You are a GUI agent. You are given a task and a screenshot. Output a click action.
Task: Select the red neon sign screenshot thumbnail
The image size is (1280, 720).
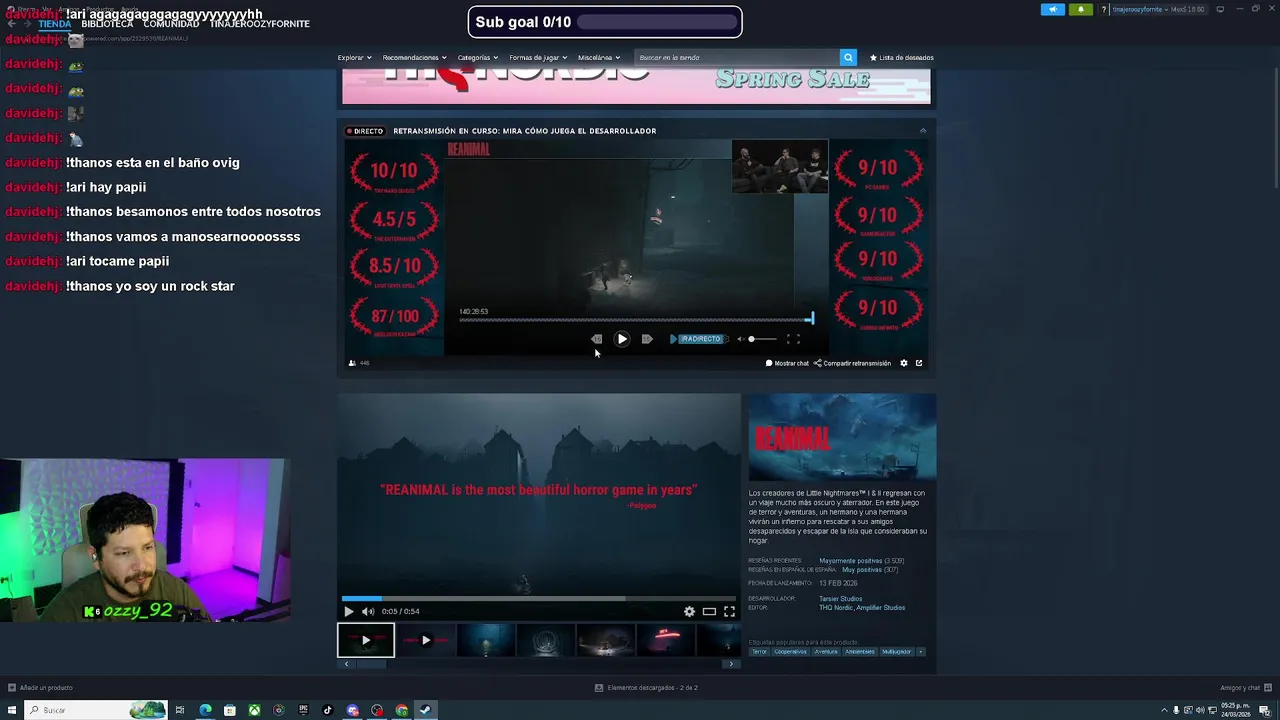666,640
